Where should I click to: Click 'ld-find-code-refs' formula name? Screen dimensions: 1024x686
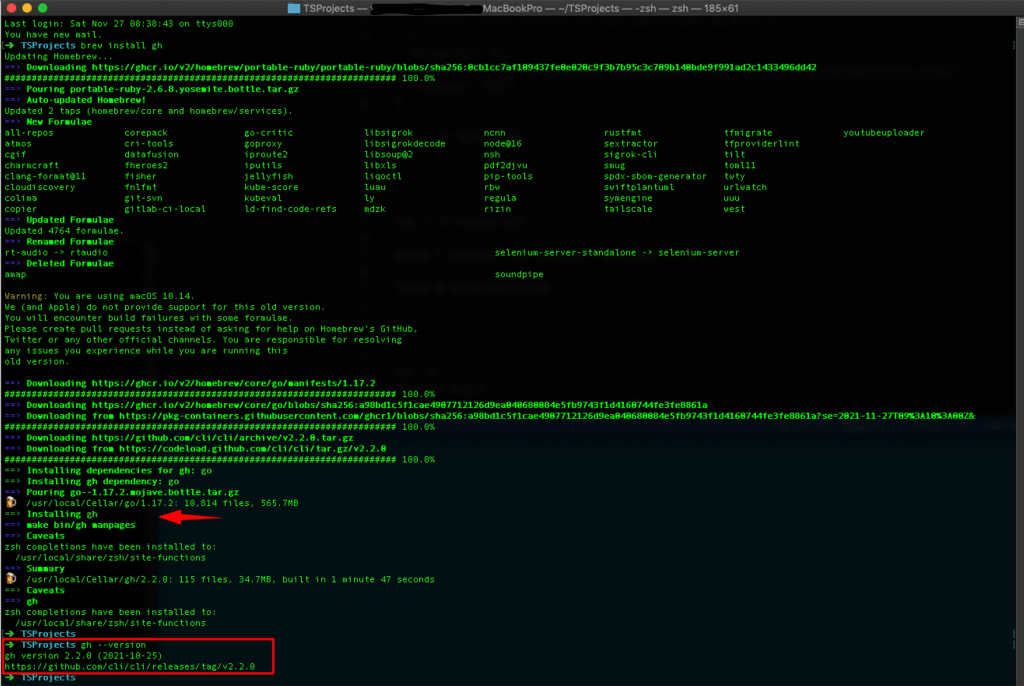291,209
